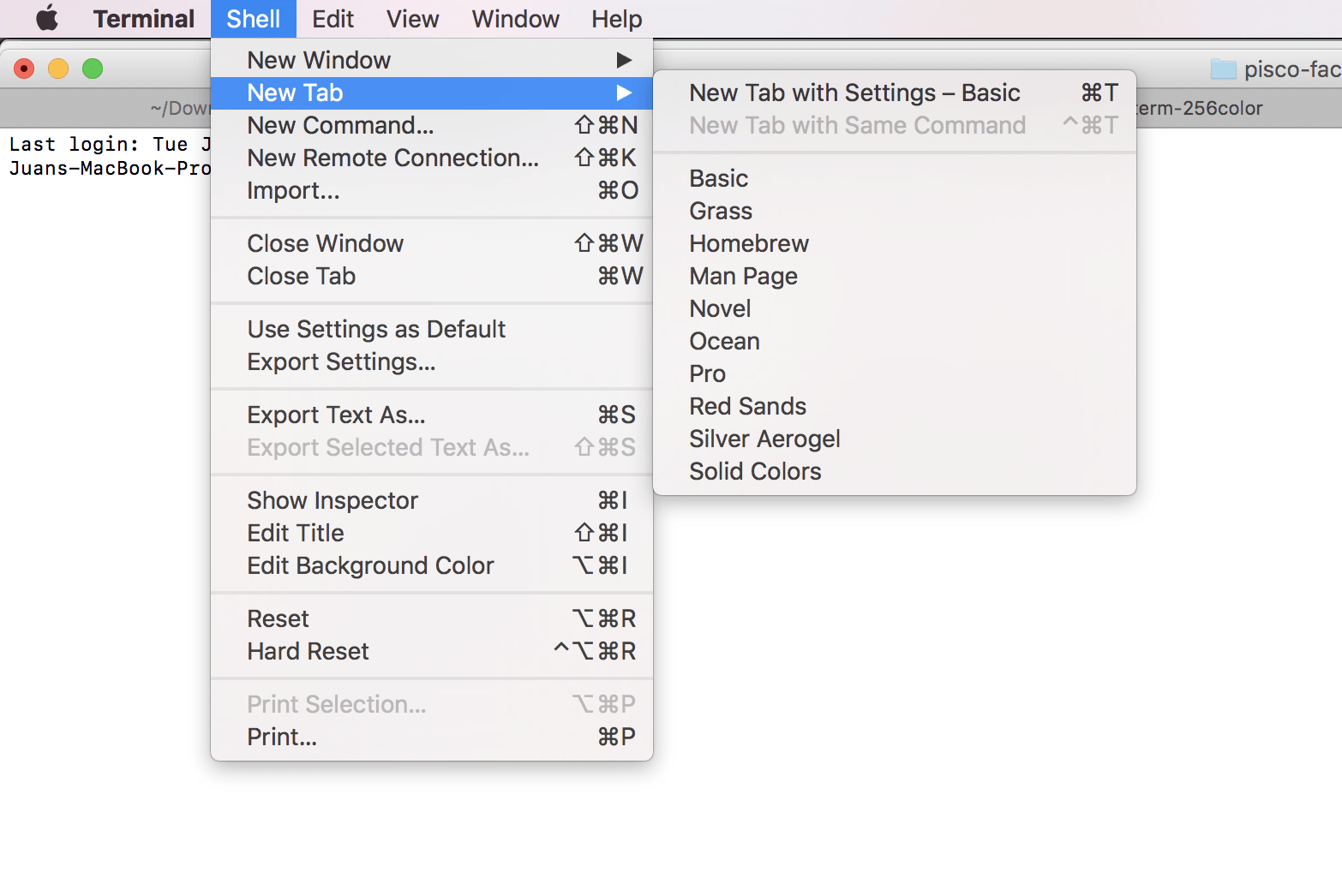
Task: Open new tab with Pro profile
Action: [x=895, y=373]
